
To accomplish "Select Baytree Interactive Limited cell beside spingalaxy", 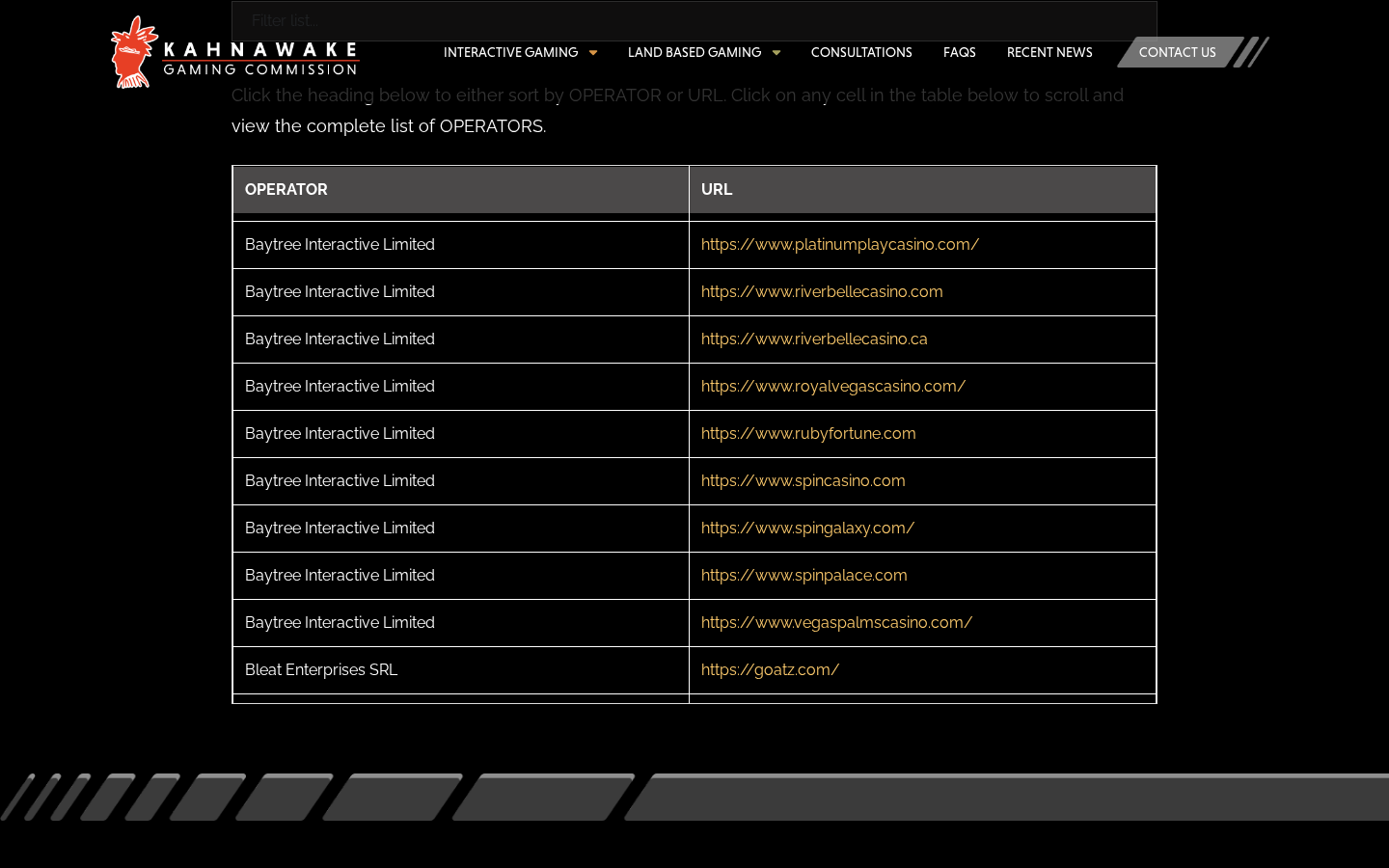I will pos(461,529).
